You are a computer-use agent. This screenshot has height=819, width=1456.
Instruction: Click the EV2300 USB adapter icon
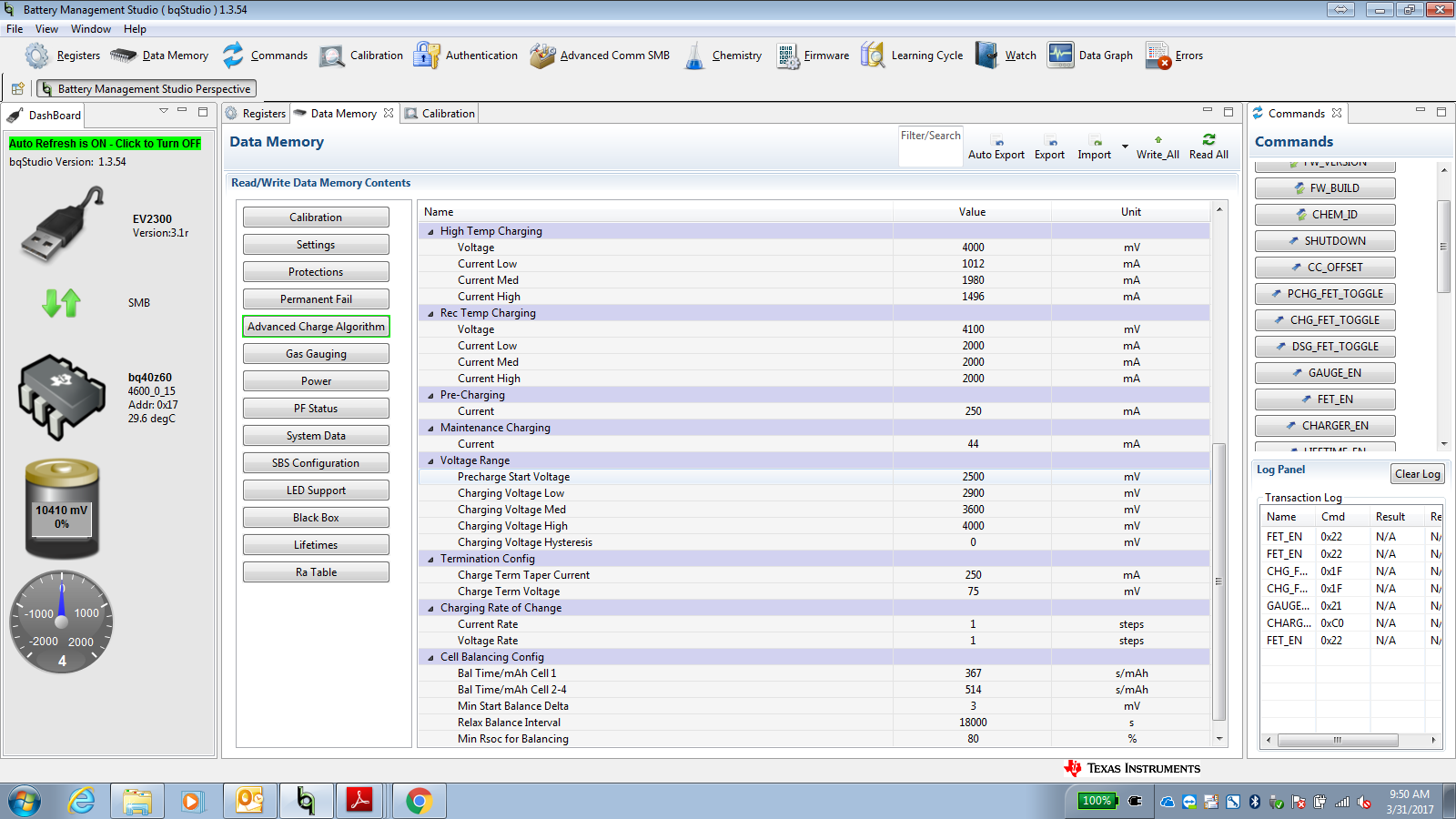point(63,225)
